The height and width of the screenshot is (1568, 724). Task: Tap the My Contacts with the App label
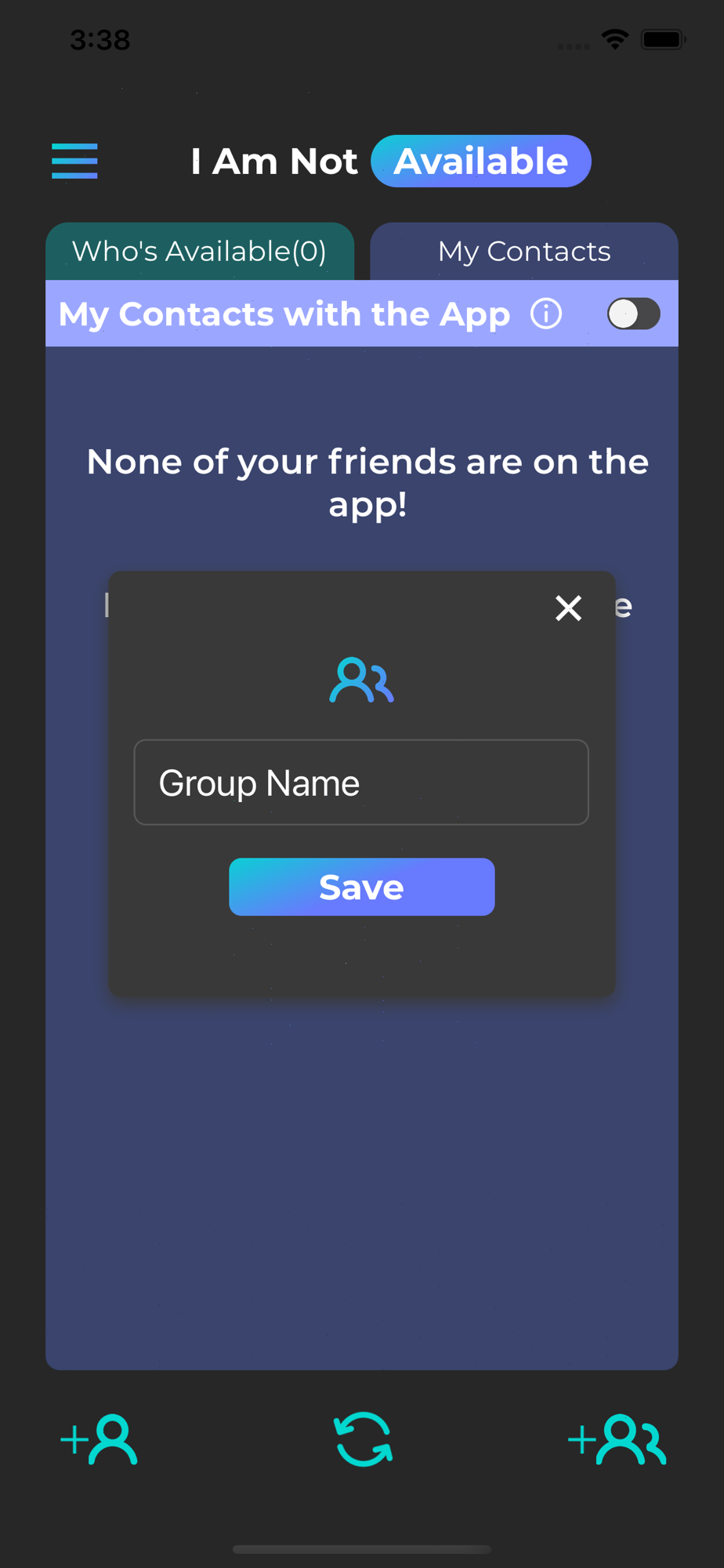[x=284, y=314]
